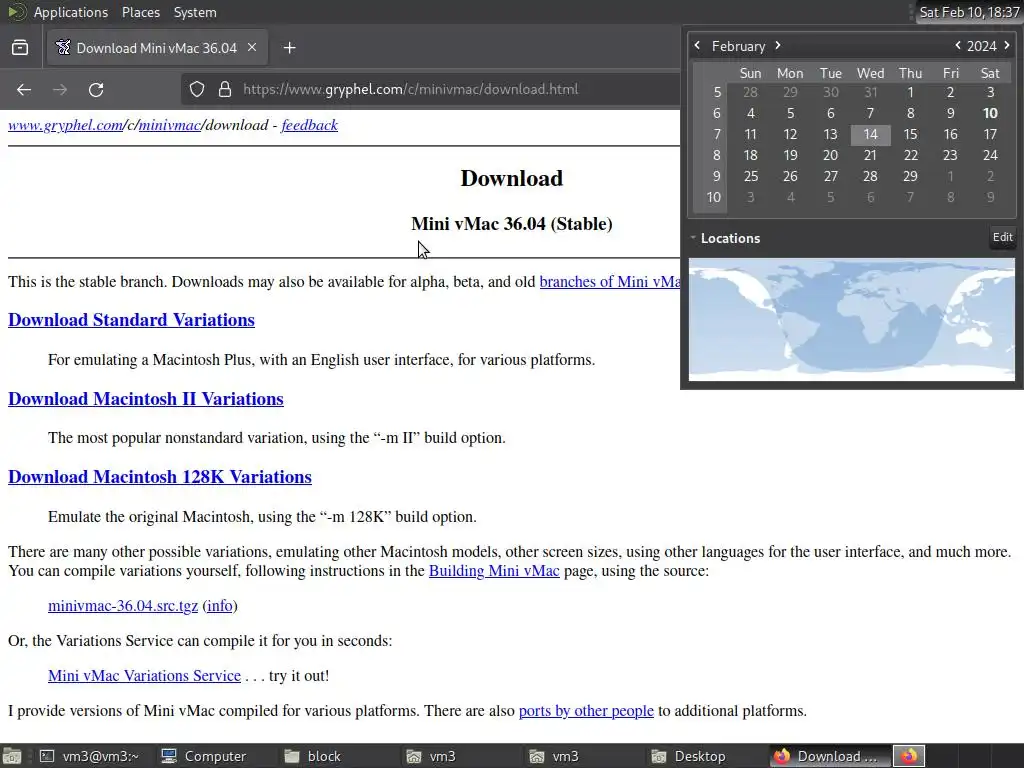Go to previous month in calendar
Image resolution: width=1024 pixels, height=768 pixels.
point(697,45)
